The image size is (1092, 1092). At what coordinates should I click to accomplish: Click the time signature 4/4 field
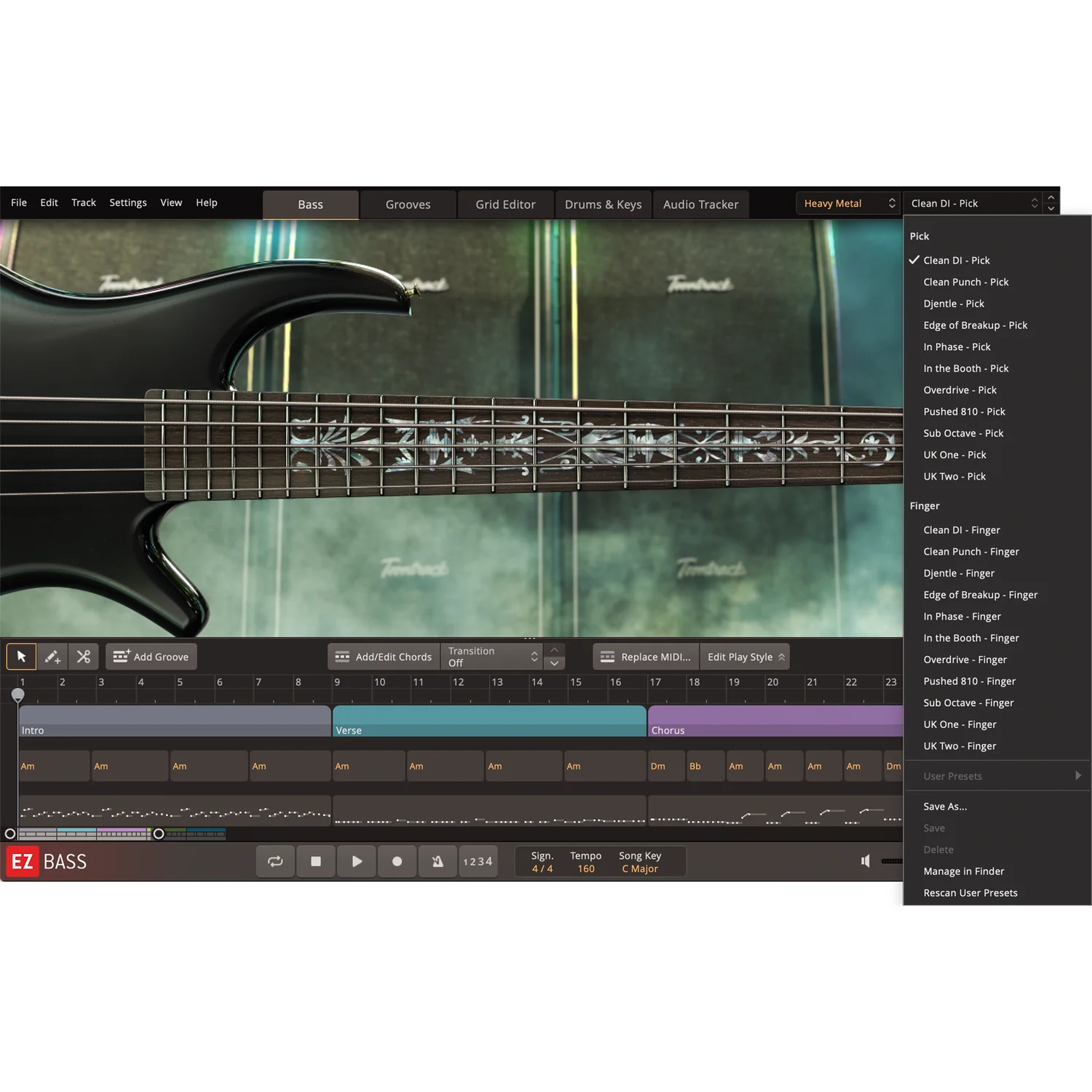coord(542,862)
